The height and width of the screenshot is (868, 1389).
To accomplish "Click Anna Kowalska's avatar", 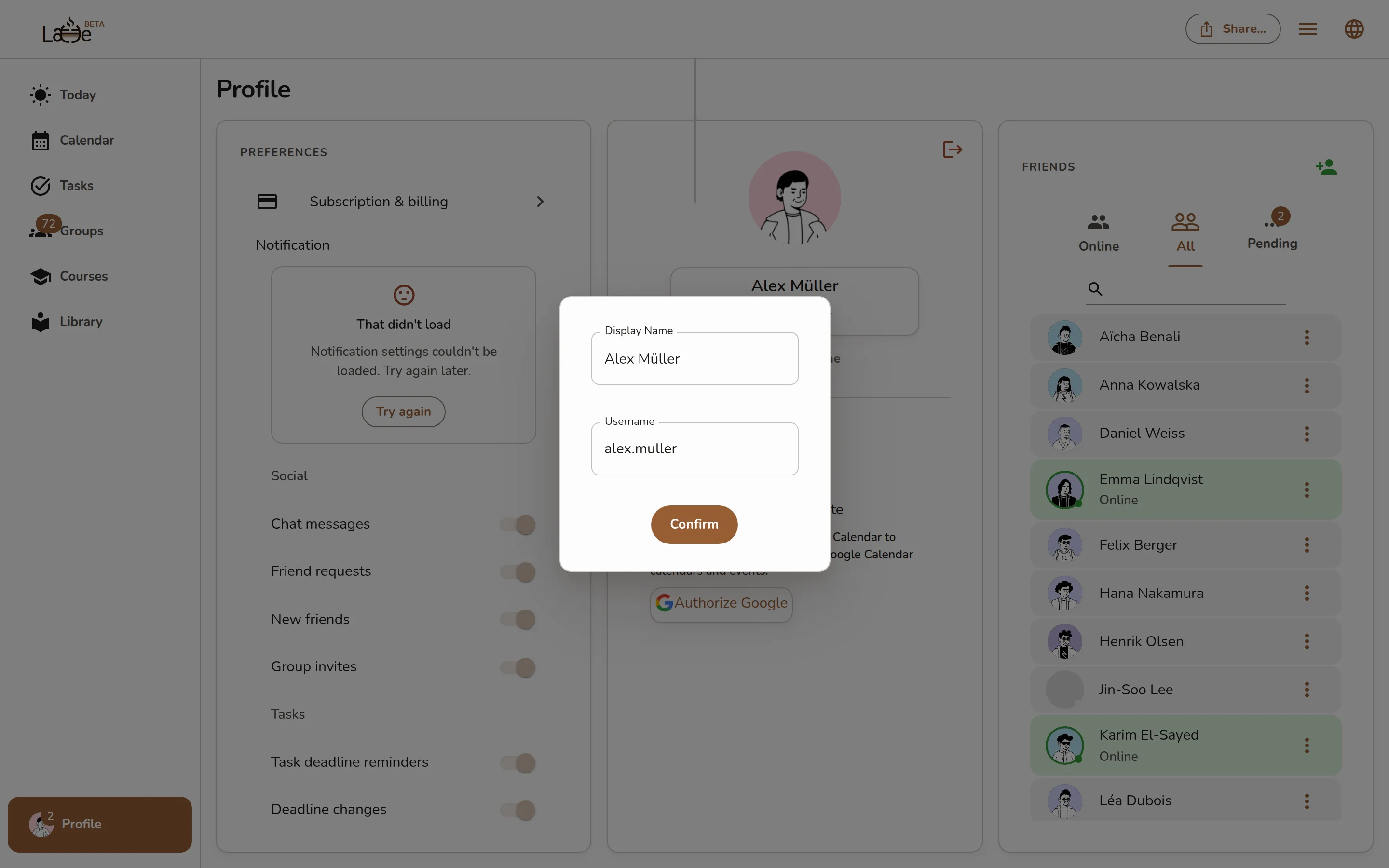I will [x=1065, y=386].
